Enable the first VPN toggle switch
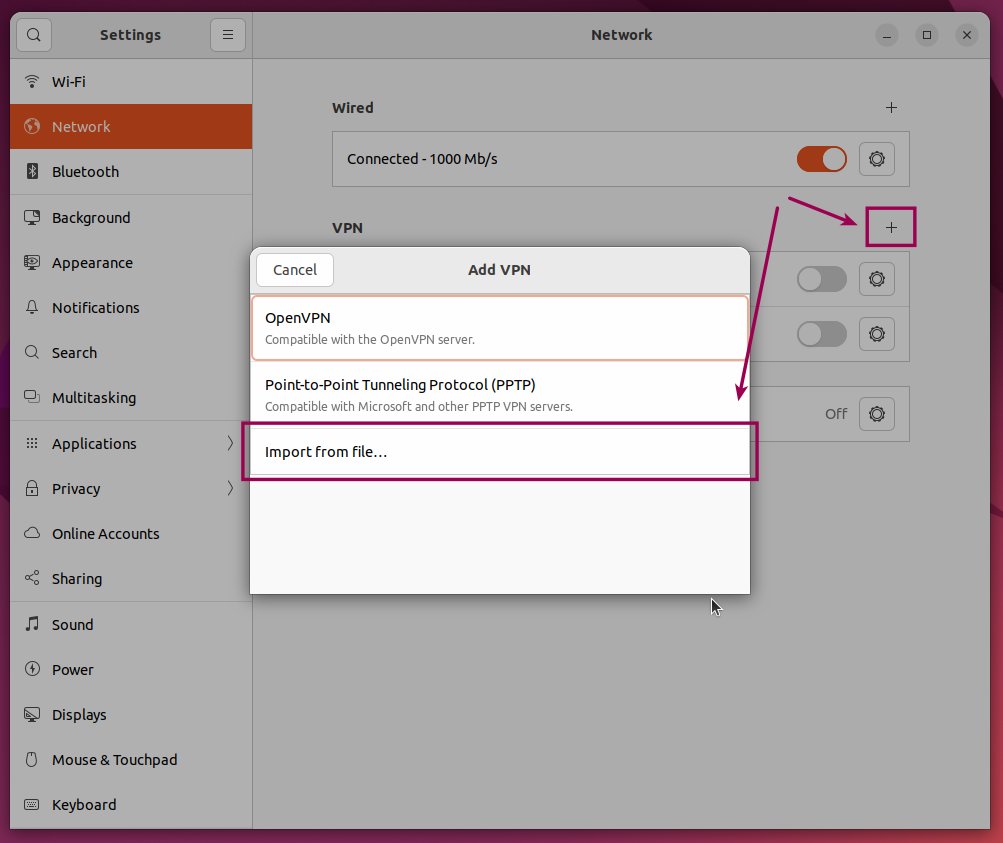Screen dimensions: 1003x843 tap(821, 279)
